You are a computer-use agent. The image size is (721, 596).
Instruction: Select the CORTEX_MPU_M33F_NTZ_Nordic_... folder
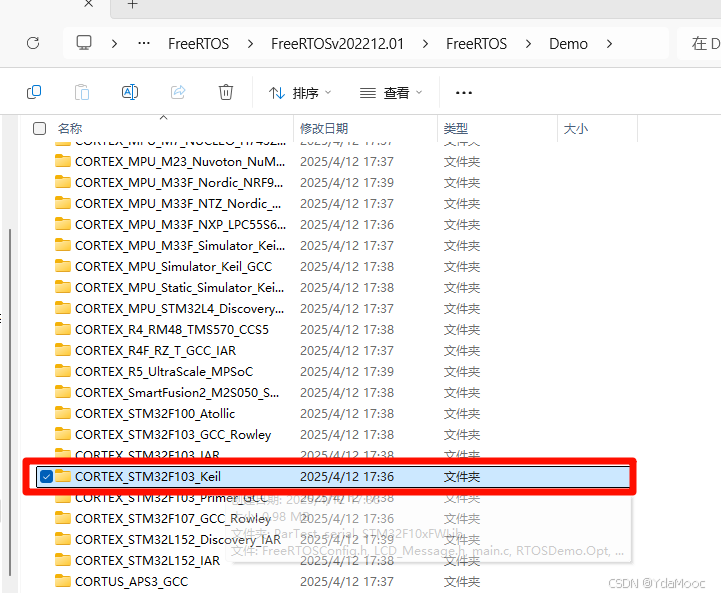tap(178, 204)
